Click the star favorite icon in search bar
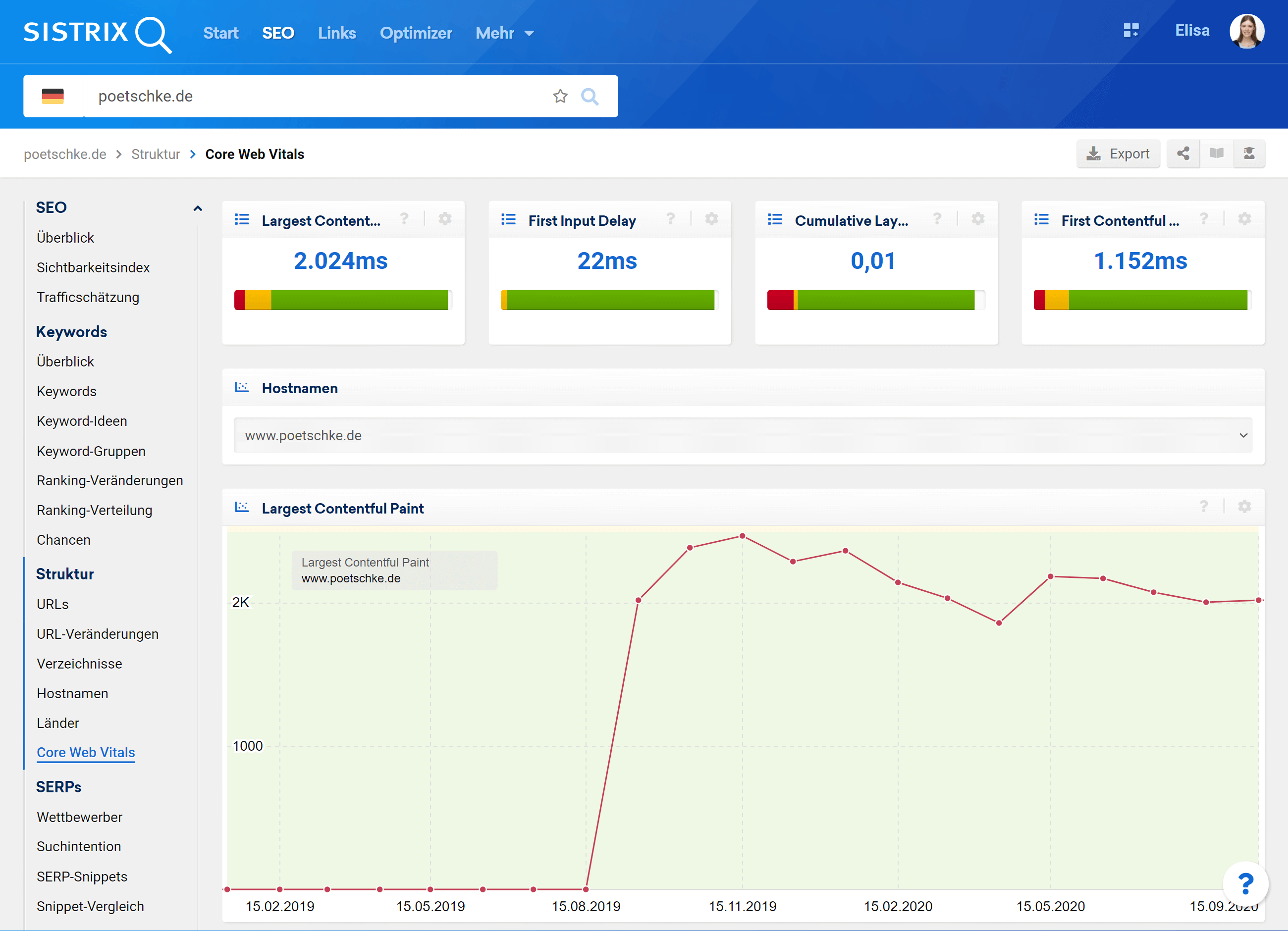The image size is (1288, 931). pyautogui.click(x=560, y=96)
